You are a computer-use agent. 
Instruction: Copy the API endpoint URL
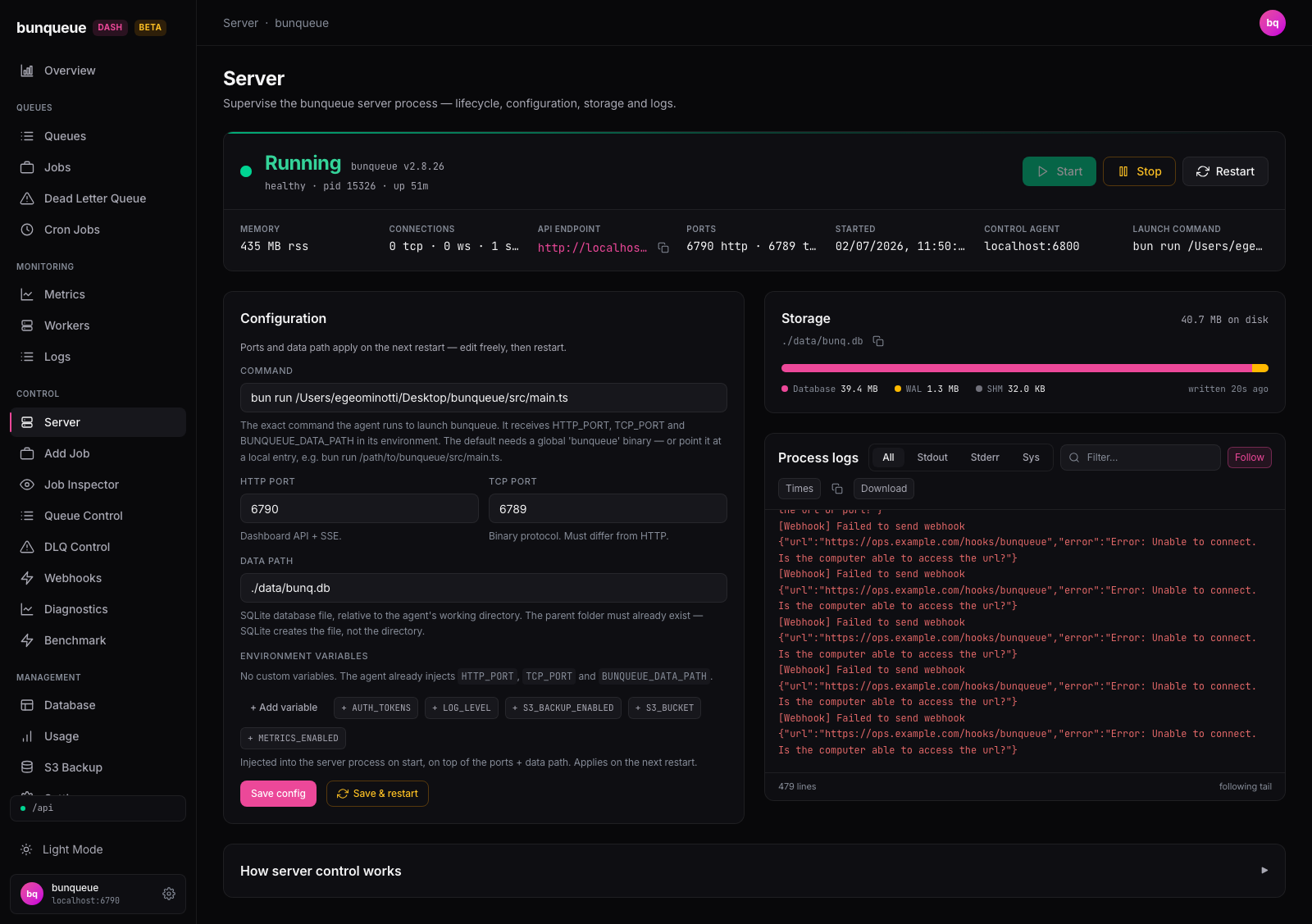click(663, 248)
